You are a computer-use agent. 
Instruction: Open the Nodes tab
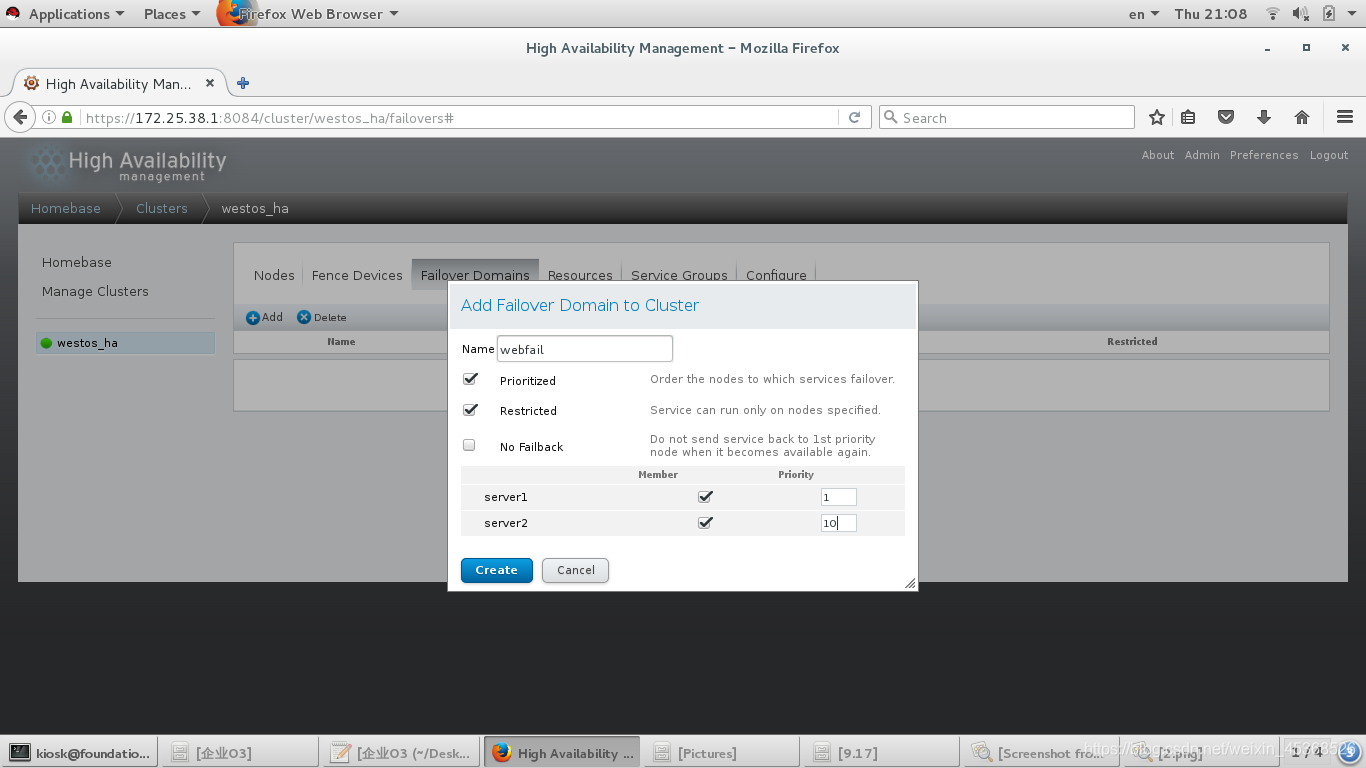(274, 275)
